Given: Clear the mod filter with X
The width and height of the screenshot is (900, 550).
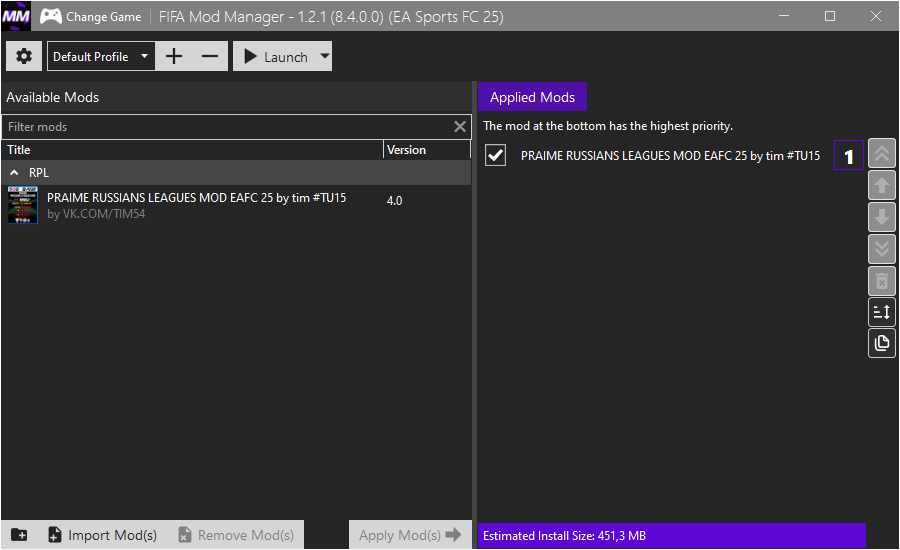Looking at the screenshot, I should (x=460, y=127).
